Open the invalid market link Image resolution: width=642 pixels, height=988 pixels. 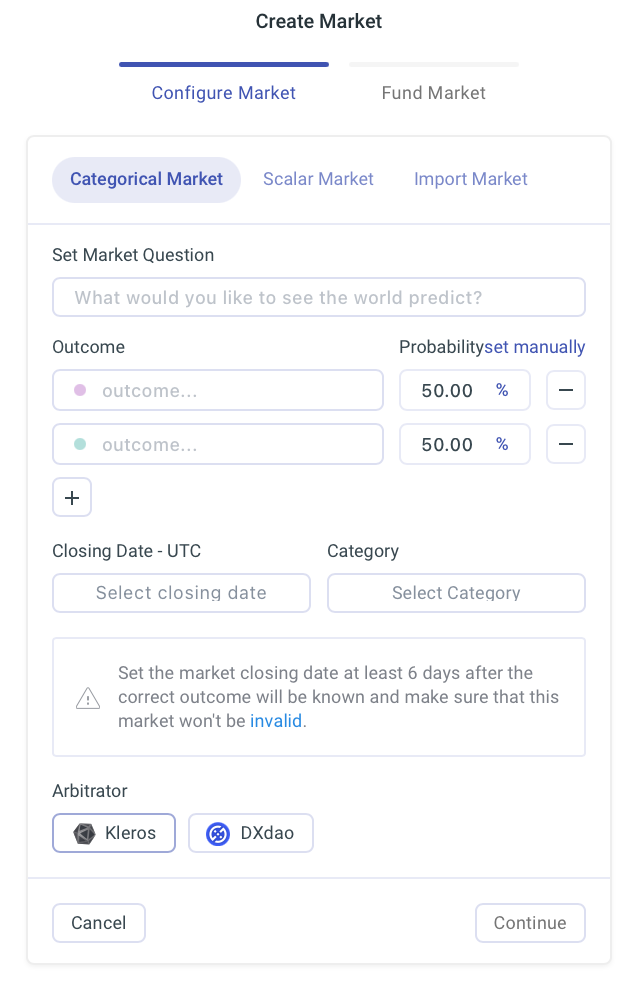click(x=276, y=721)
